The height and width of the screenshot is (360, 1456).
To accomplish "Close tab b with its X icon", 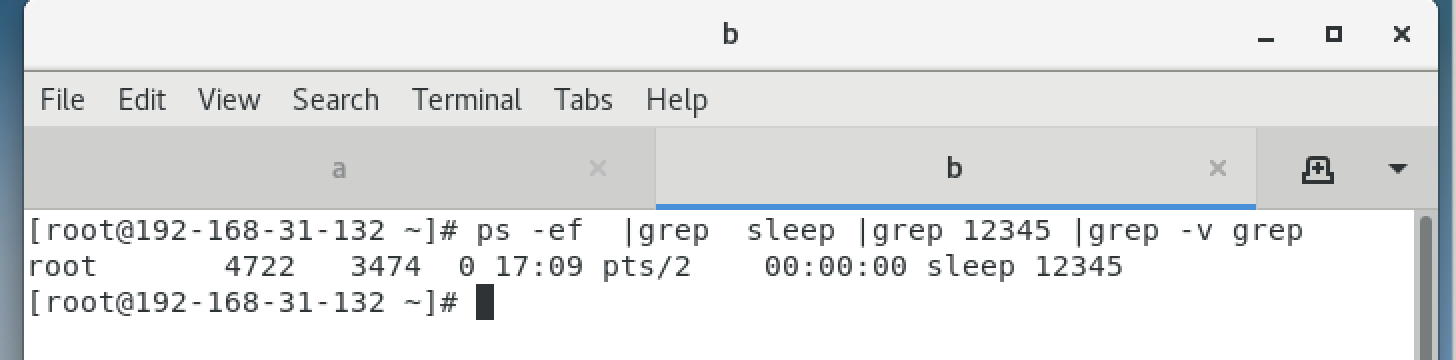I will pyautogui.click(x=1218, y=168).
